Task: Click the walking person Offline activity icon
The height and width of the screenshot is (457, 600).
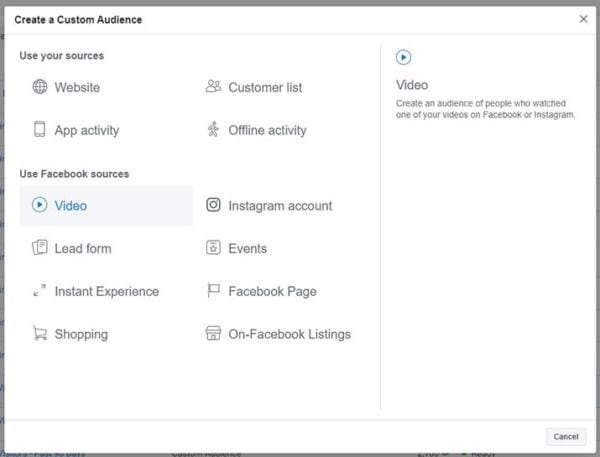Action: 213,129
